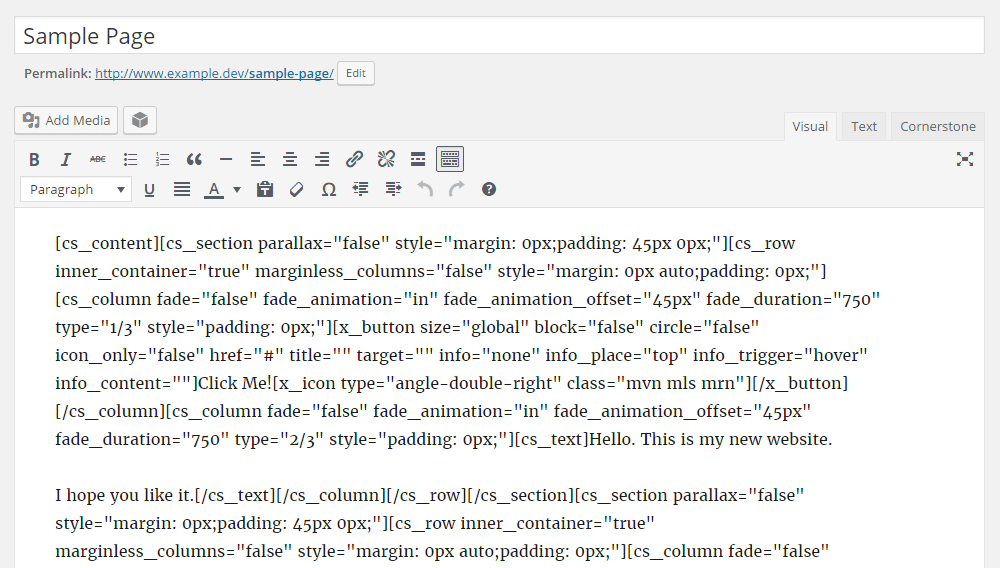Apply strikethrough formatting

tap(98, 159)
